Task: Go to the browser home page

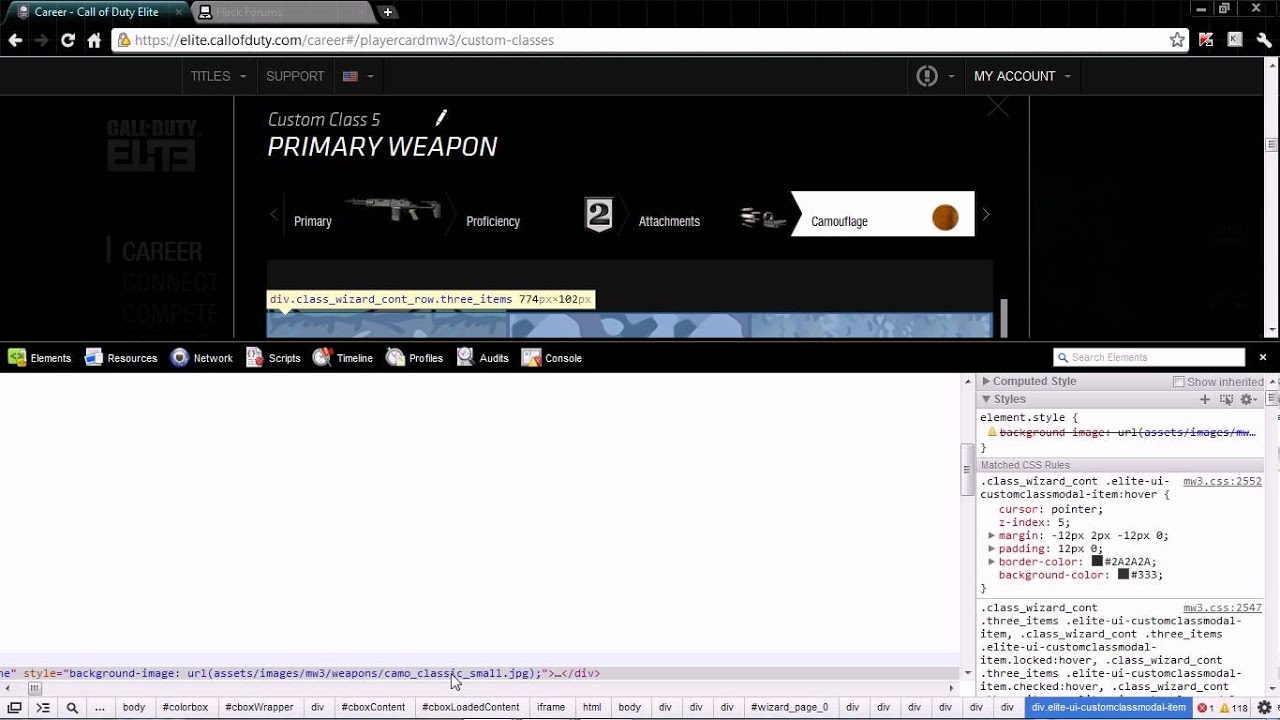Action: click(x=94, y=40)
